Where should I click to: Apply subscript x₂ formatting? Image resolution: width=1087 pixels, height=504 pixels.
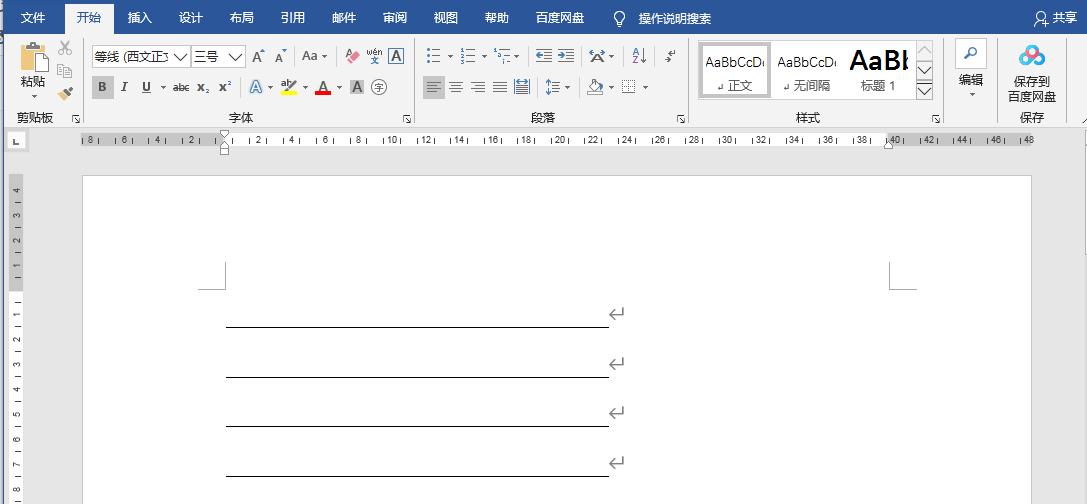202,87
